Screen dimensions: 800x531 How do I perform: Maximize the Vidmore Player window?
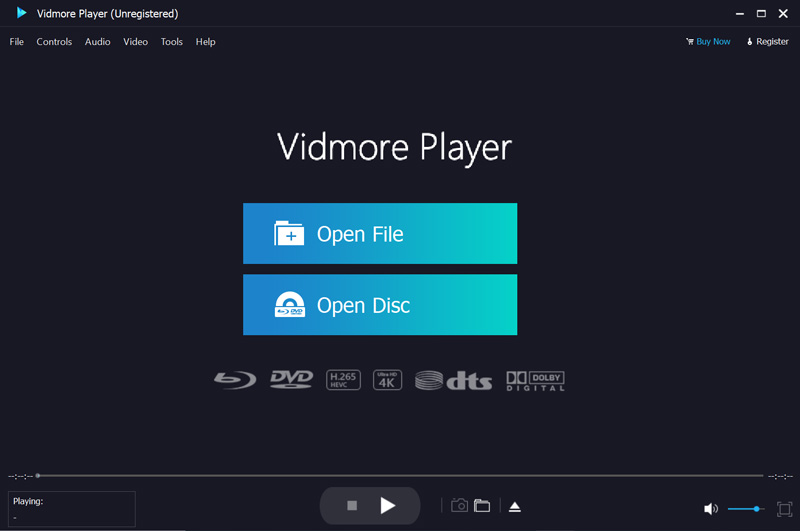tap(761, 14)
